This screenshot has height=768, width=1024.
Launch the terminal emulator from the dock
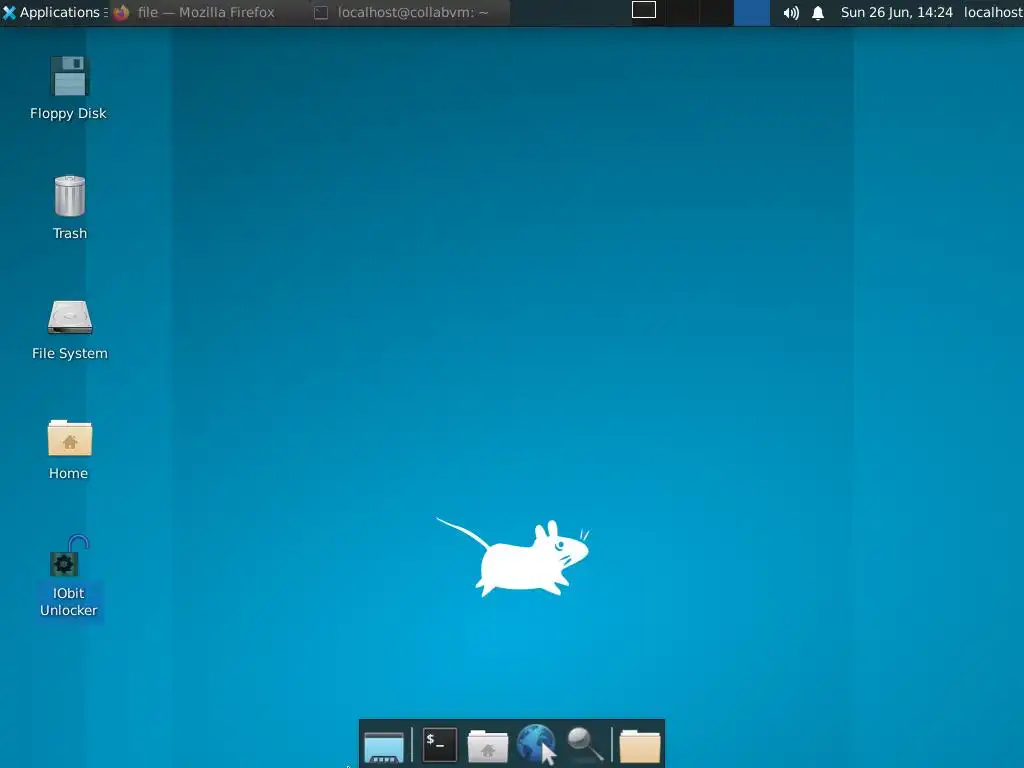(x=440, y=744)
